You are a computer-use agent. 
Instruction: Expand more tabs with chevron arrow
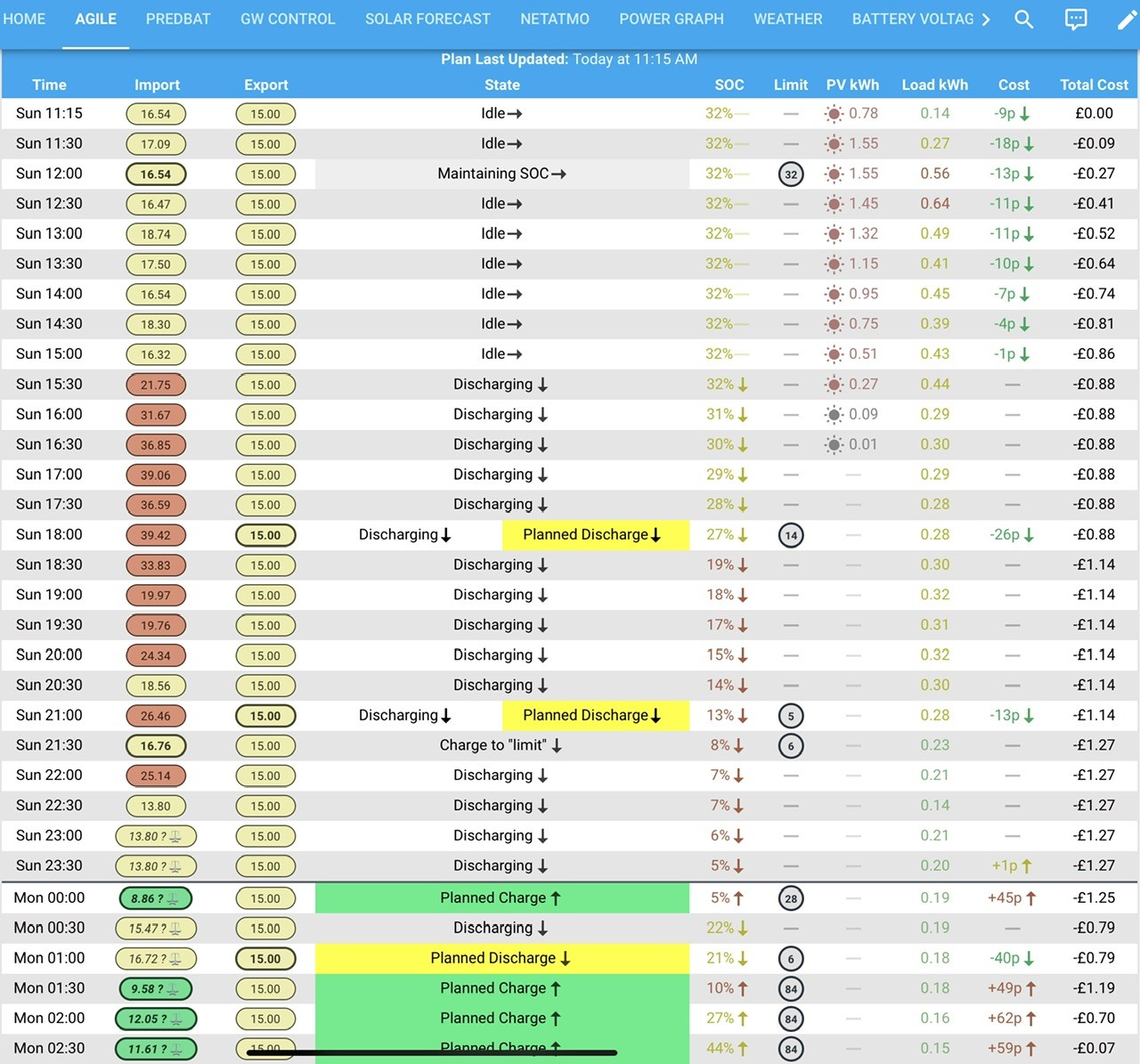[x=986, y=20]
